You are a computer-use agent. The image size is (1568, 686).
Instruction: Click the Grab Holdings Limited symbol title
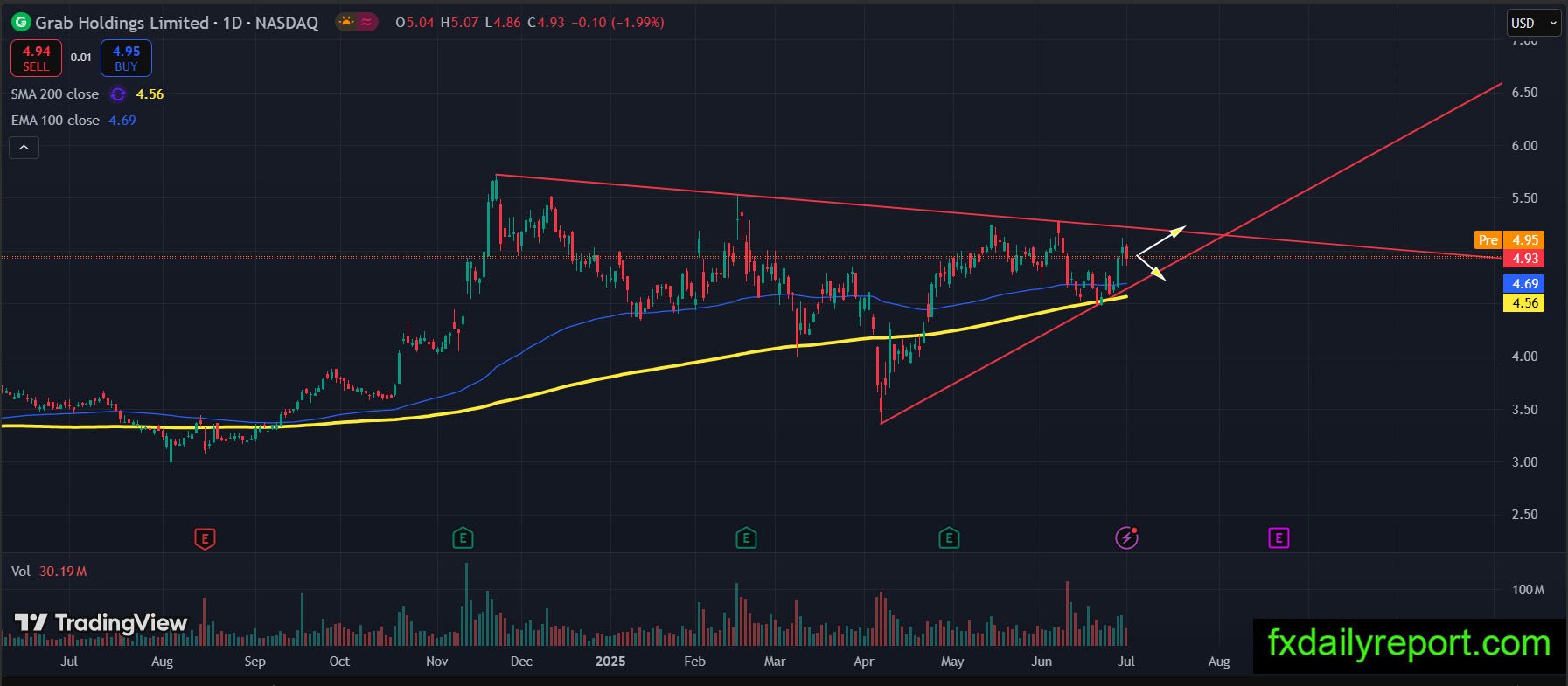[x=122, y=23]
